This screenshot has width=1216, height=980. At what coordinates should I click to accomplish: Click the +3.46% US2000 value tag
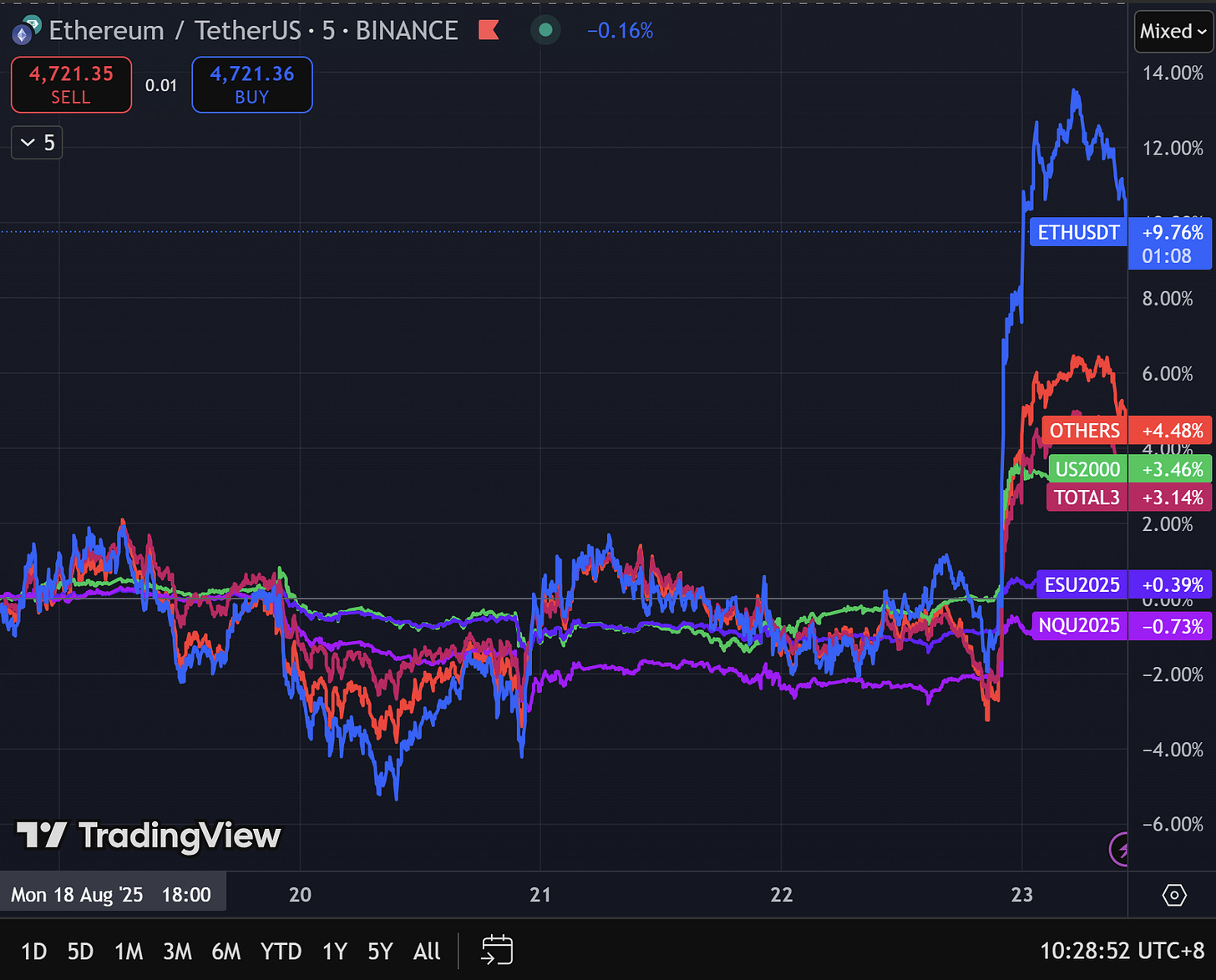pos(1171,469)
